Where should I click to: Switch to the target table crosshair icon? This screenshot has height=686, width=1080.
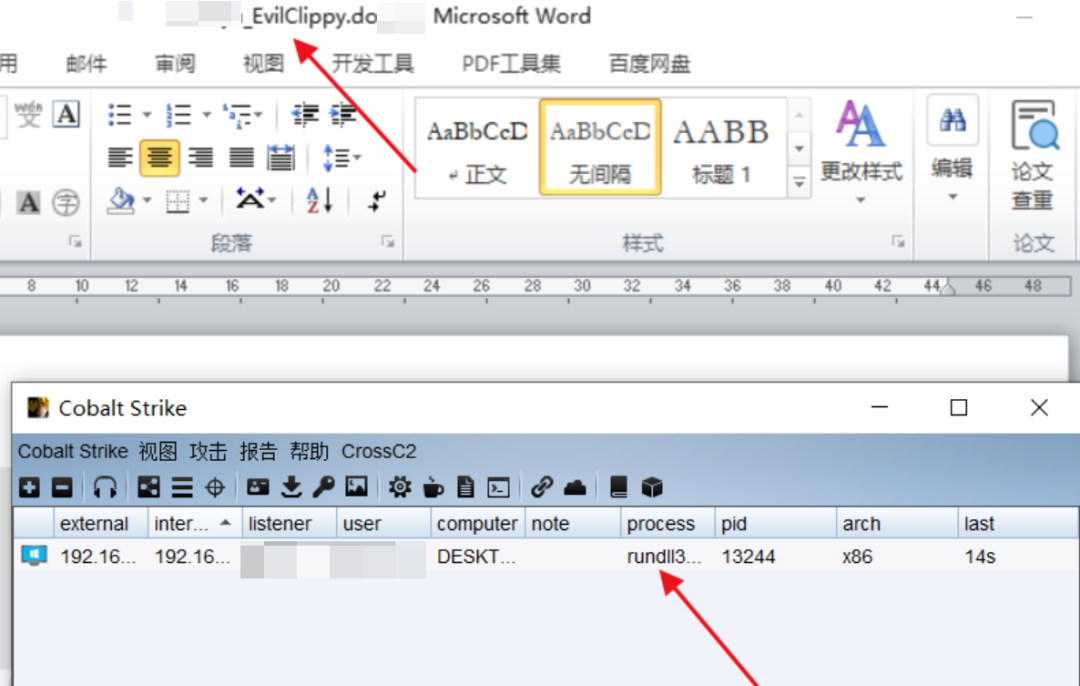click(215, 488)
